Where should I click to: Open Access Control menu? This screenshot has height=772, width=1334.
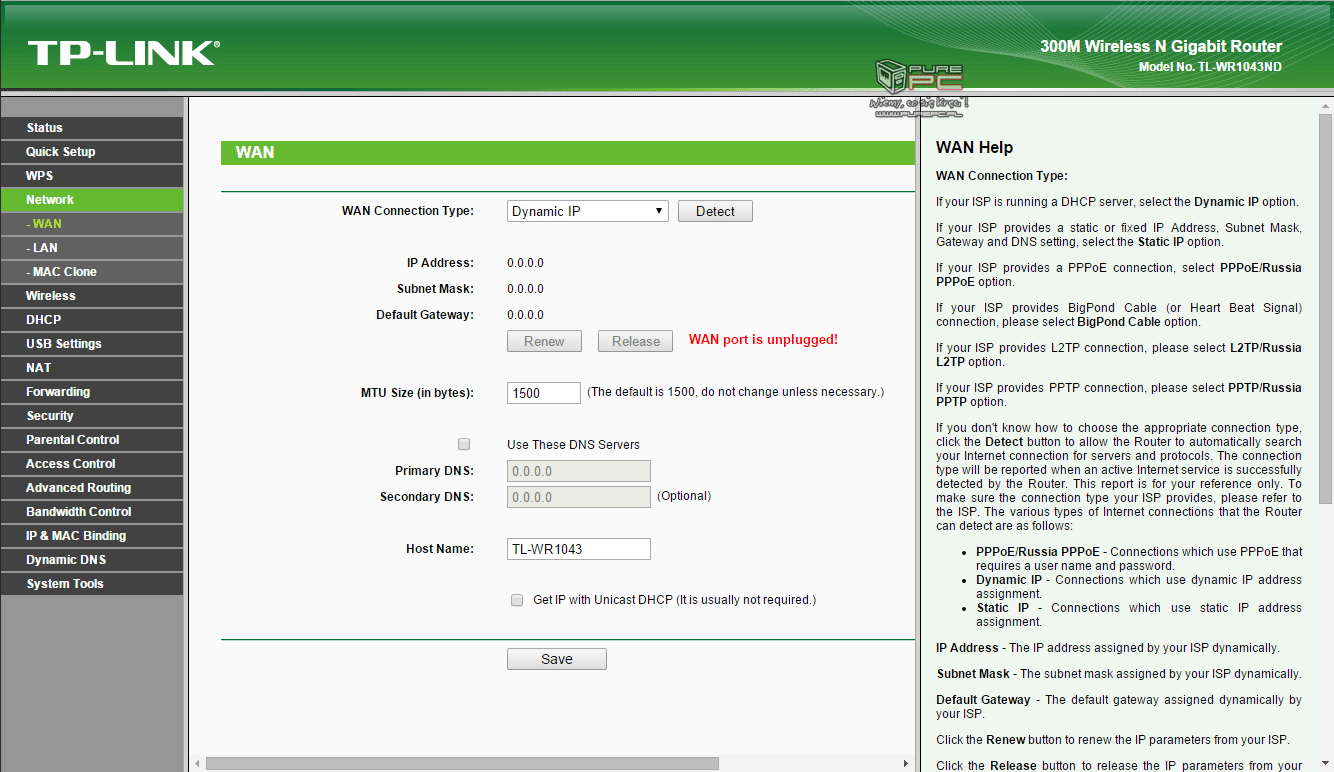[x=92, y=464]
